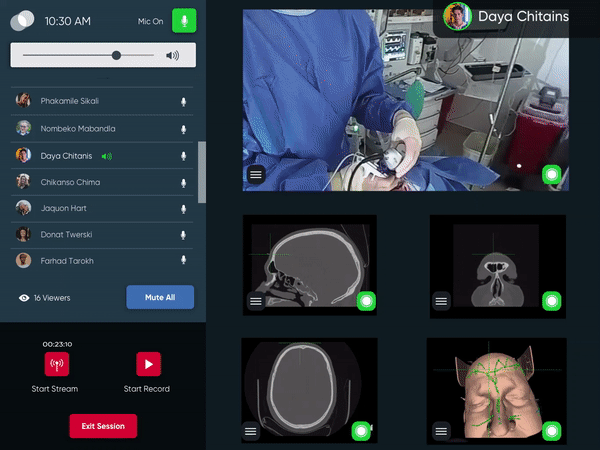Toggle the coronal CT scan green button
Viewport: 600px width, 450px height.
(552, 300)
